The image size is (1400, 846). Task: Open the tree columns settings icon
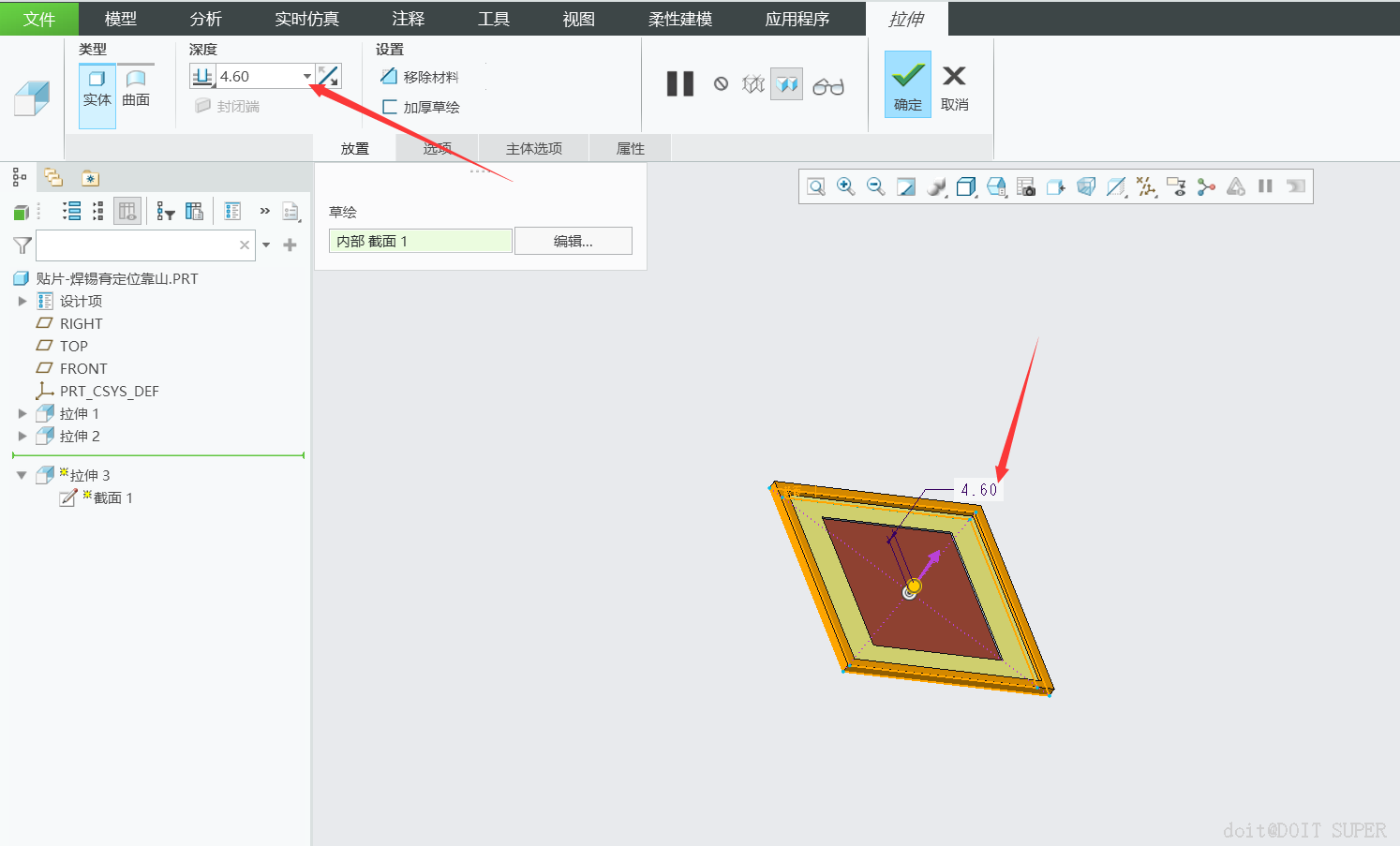click(194, 211)
